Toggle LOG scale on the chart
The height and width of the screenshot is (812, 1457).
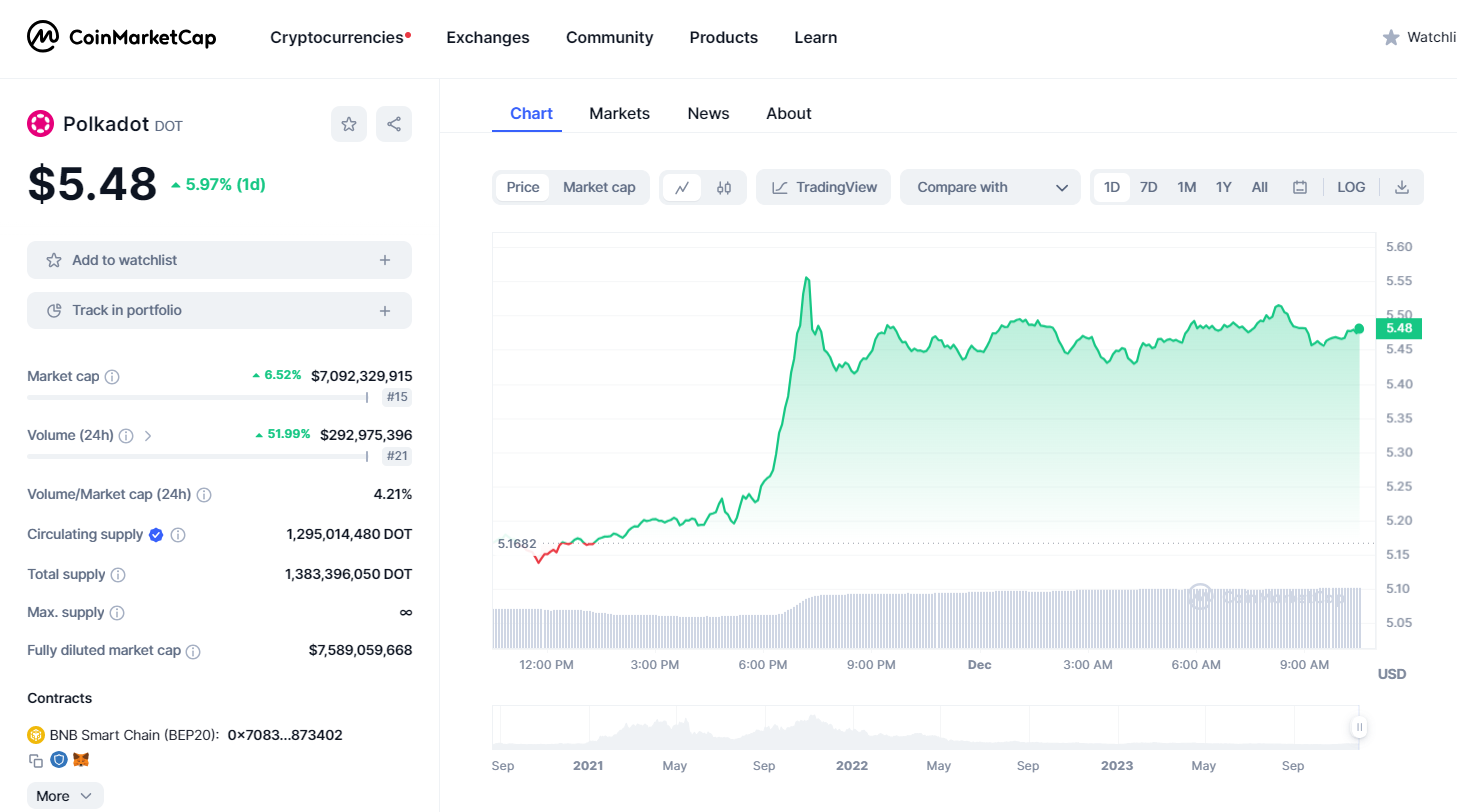click(x=1351, y=187)
